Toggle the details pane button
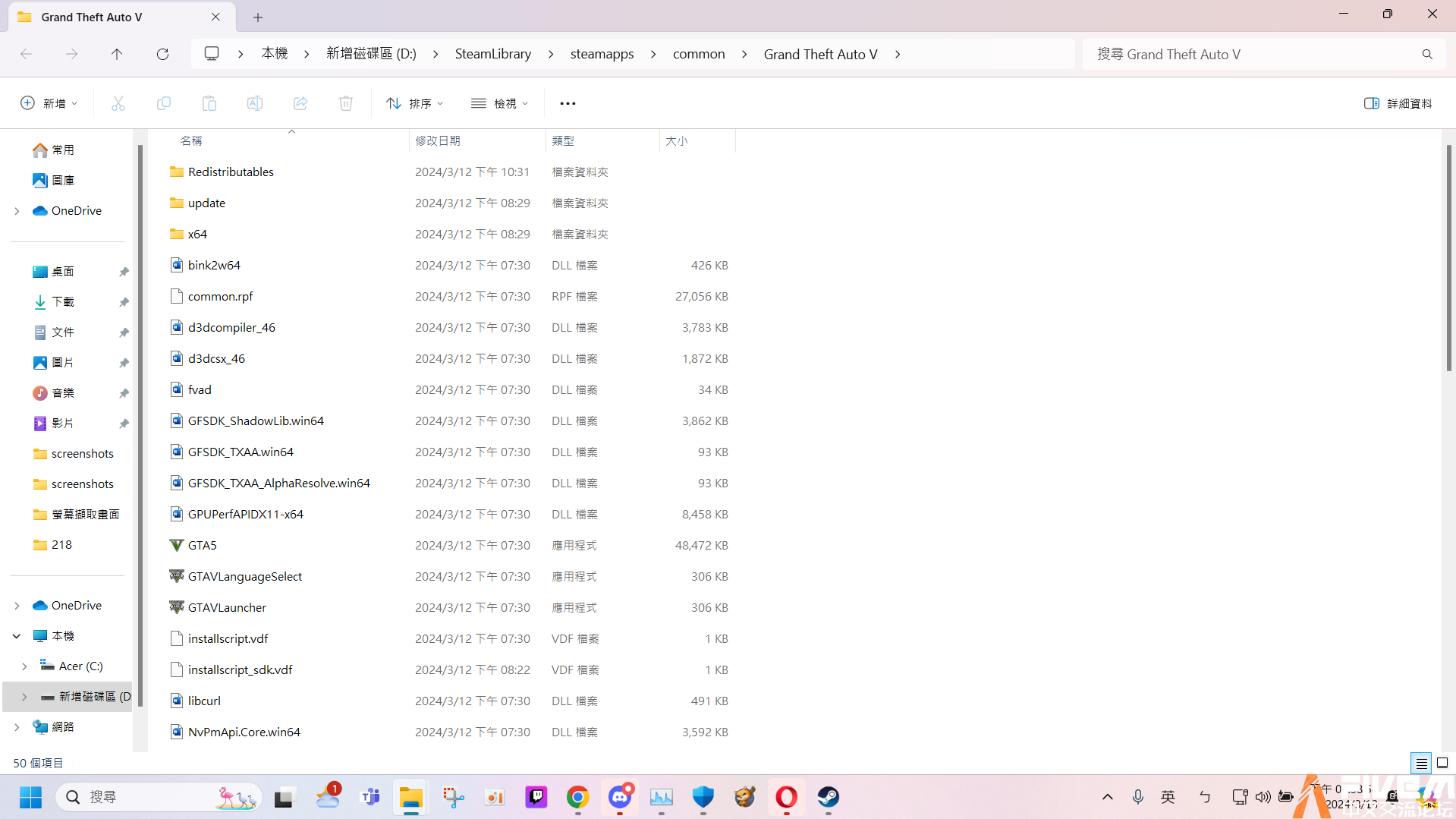Screen dimensions: 1456x819 tap(1398, 103)
